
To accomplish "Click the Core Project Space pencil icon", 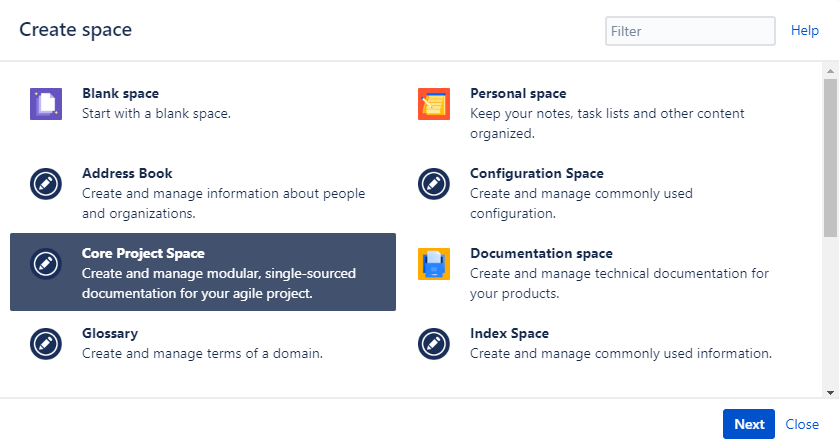I will 46,264.
